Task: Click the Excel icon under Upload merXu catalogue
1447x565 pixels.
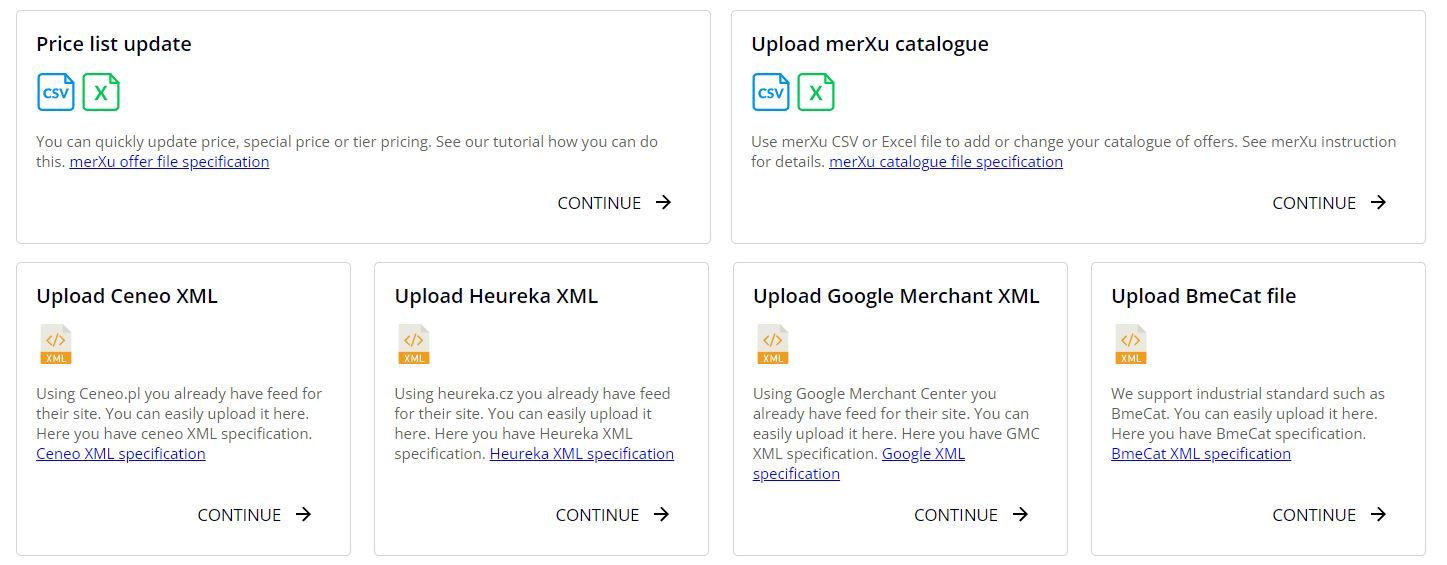Action: [816, 92]
